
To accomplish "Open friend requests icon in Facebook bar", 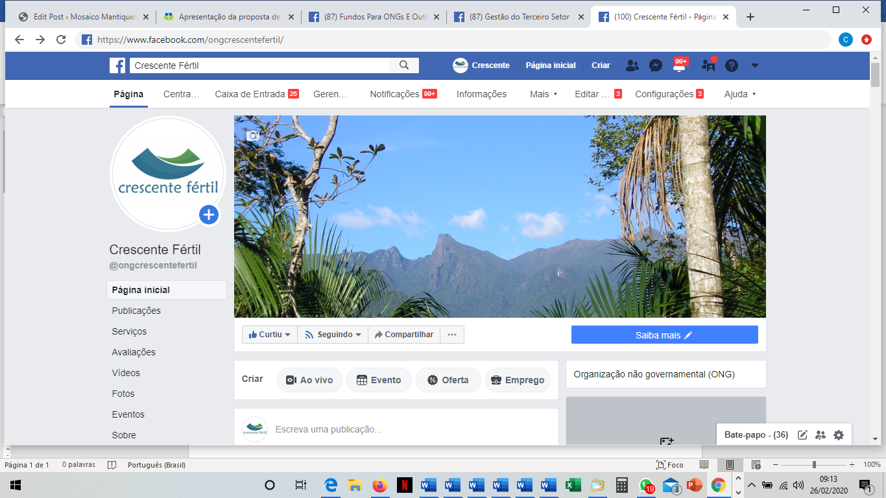I will (x=632, y=66).
